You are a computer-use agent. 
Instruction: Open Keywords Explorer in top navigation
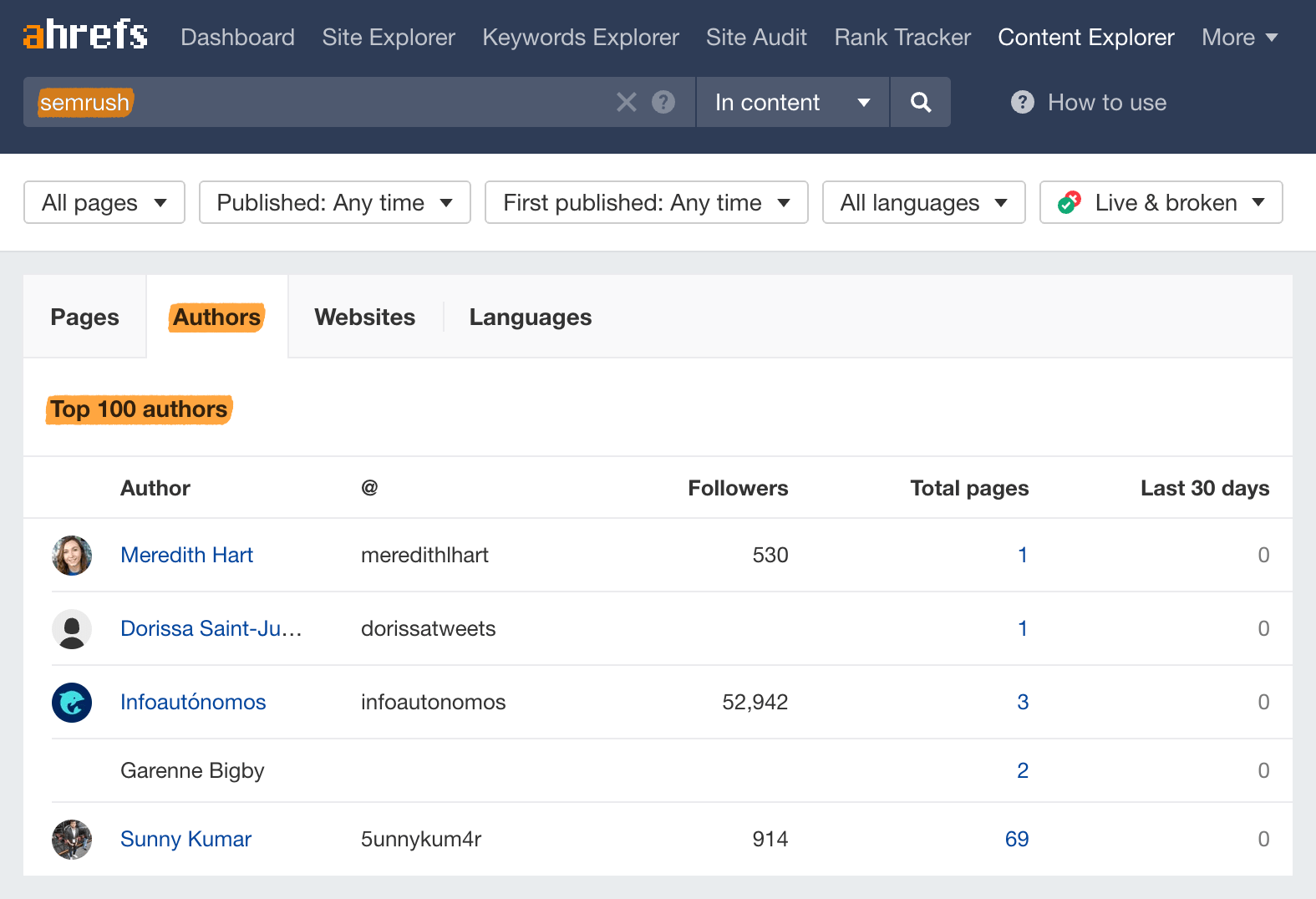(581, 38)
